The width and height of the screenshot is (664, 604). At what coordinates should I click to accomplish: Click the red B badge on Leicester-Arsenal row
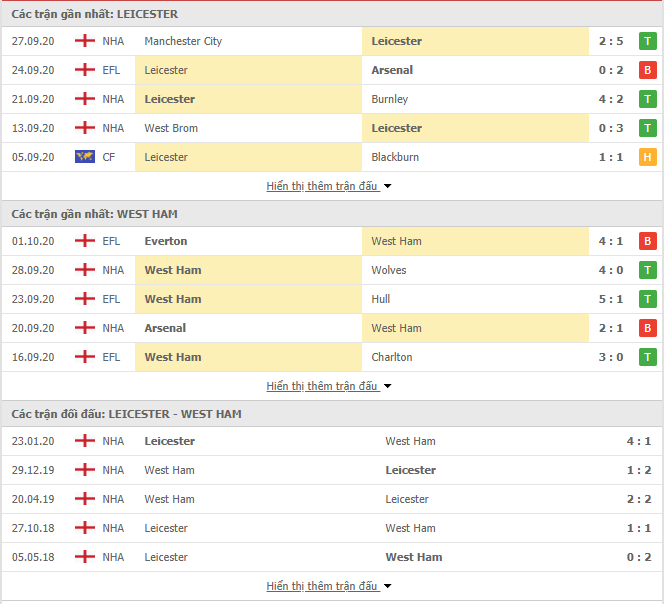click(x=647, y=70)
